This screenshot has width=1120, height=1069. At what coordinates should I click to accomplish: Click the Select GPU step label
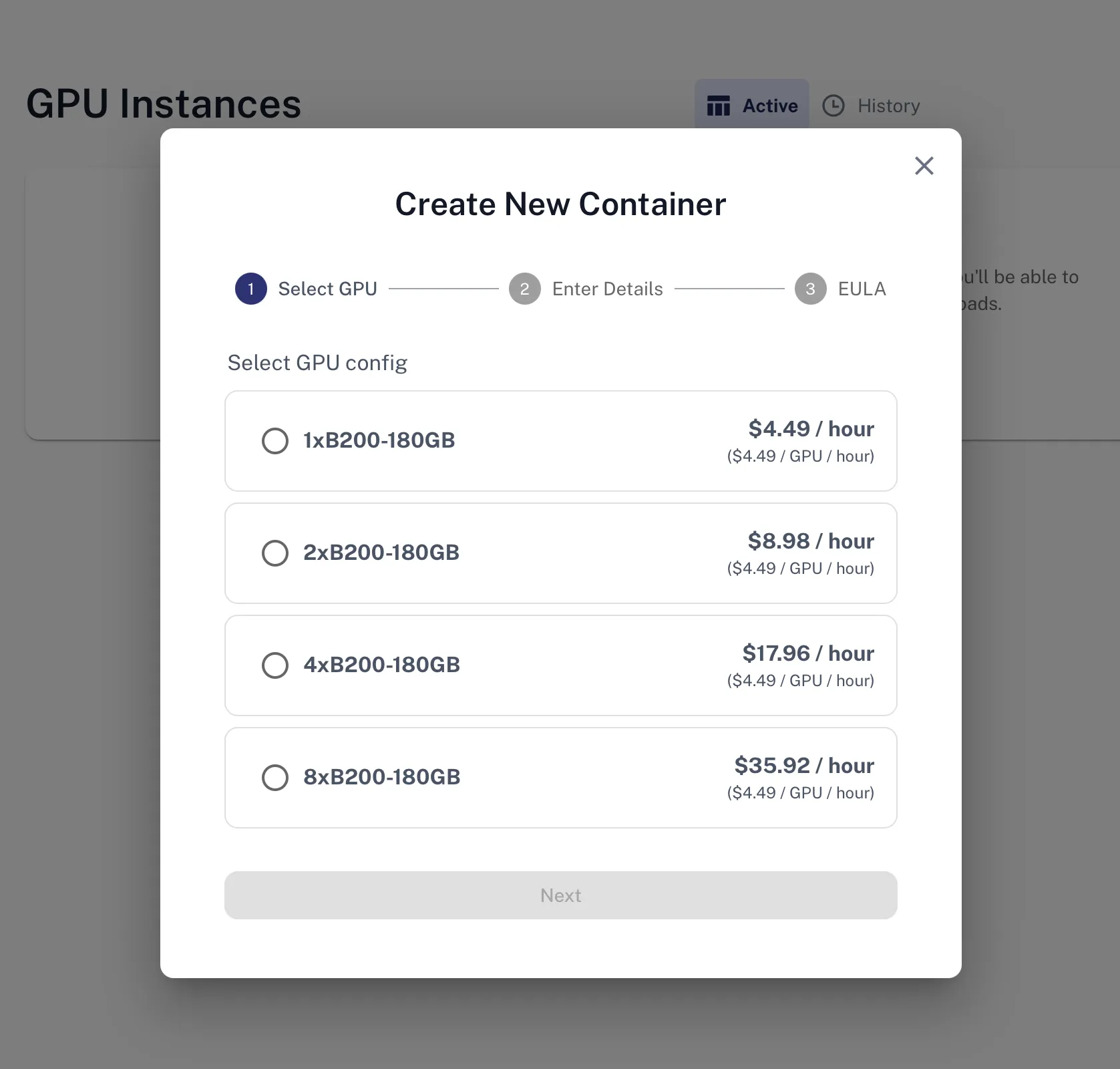328,289
